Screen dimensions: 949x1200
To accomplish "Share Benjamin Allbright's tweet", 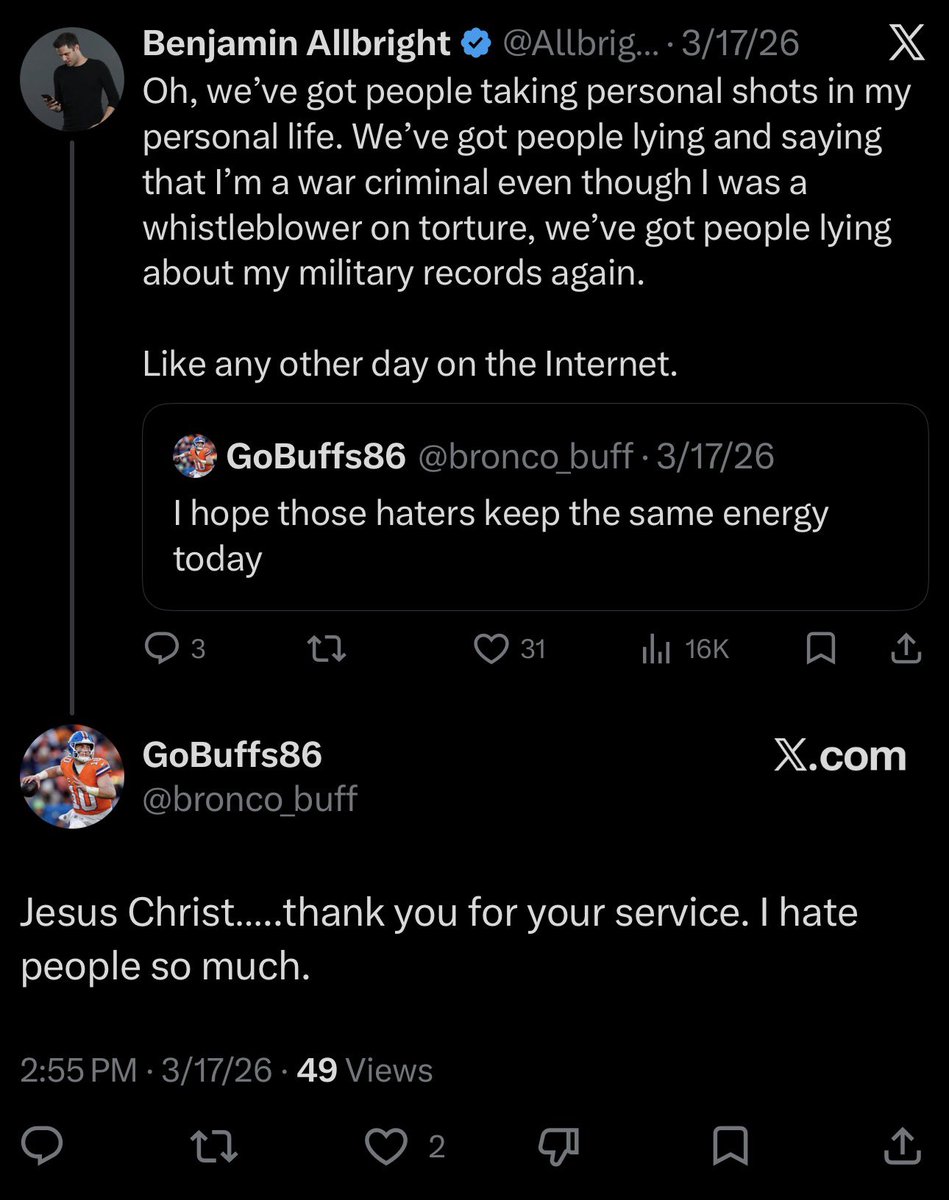I will pos(905,650).
